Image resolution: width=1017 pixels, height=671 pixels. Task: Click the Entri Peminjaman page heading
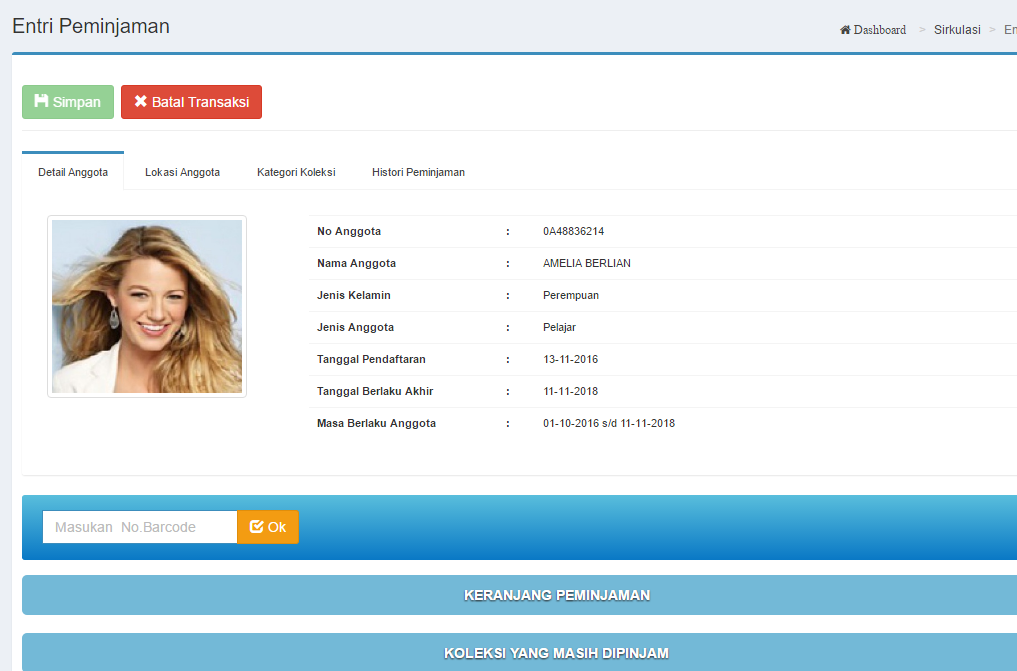[x=91, y=27]
